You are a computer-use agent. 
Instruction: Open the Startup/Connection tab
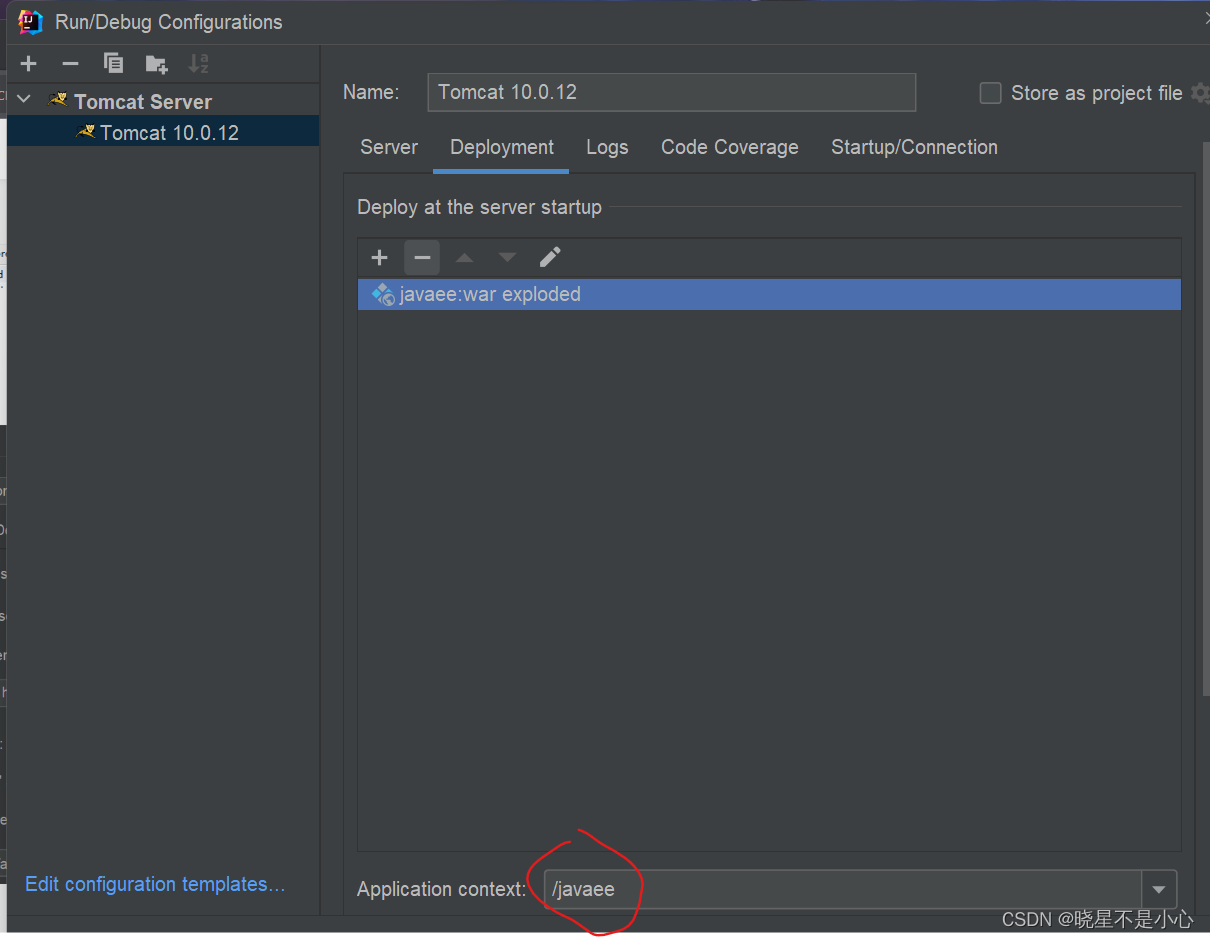[914, 147]
